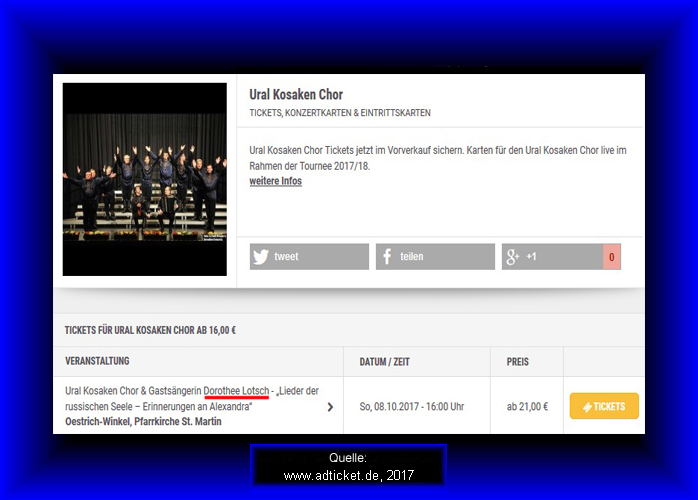The height and width of the screenshot is (500, 698).
Task: Share via the teilen button
Action: 435,256
